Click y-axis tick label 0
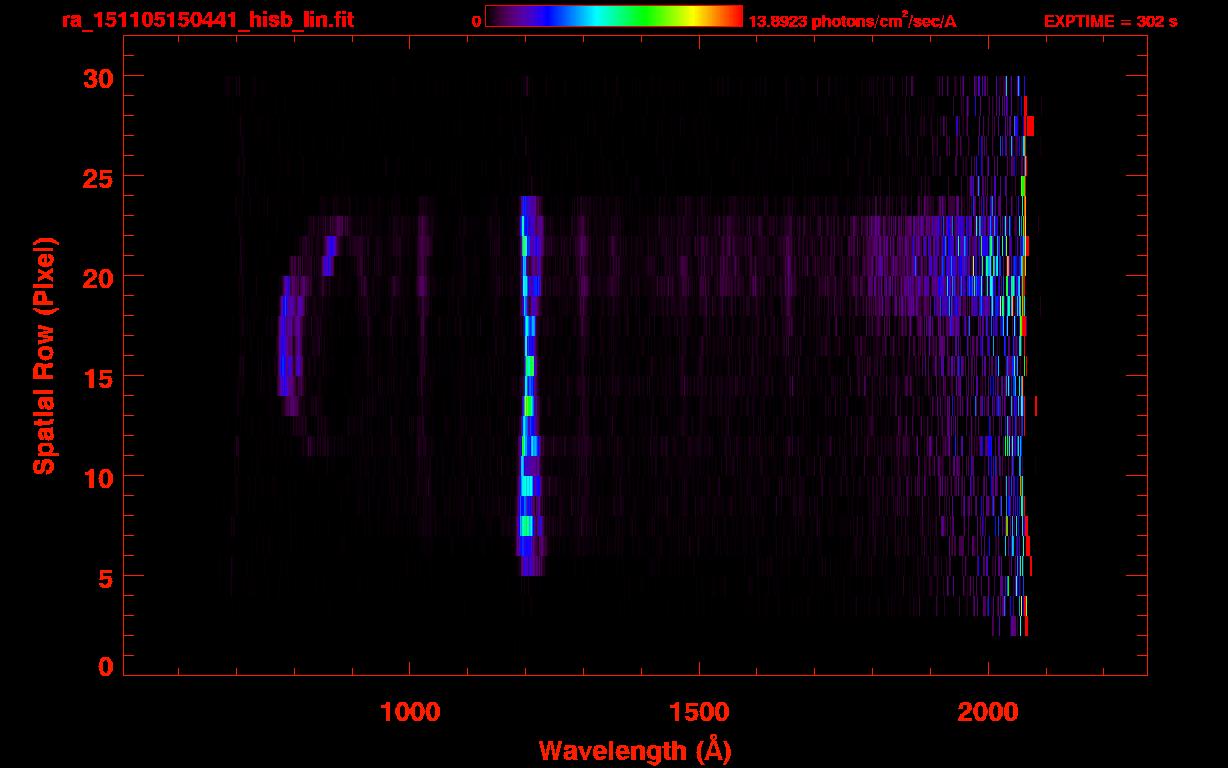The width and height of the screenshot is (1228, 768). coord(105,666)
